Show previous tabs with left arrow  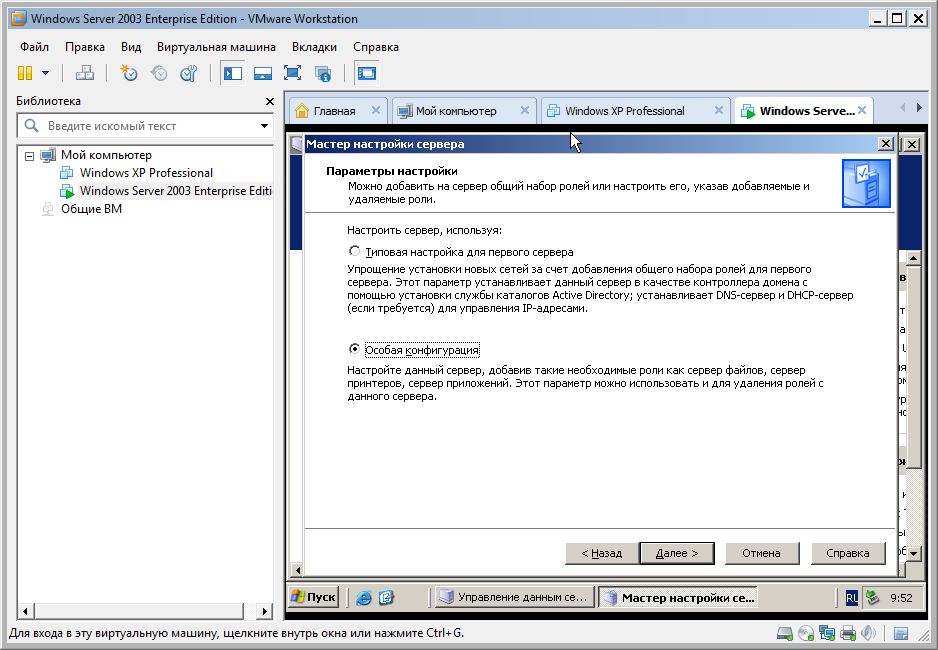coord(903,108)
